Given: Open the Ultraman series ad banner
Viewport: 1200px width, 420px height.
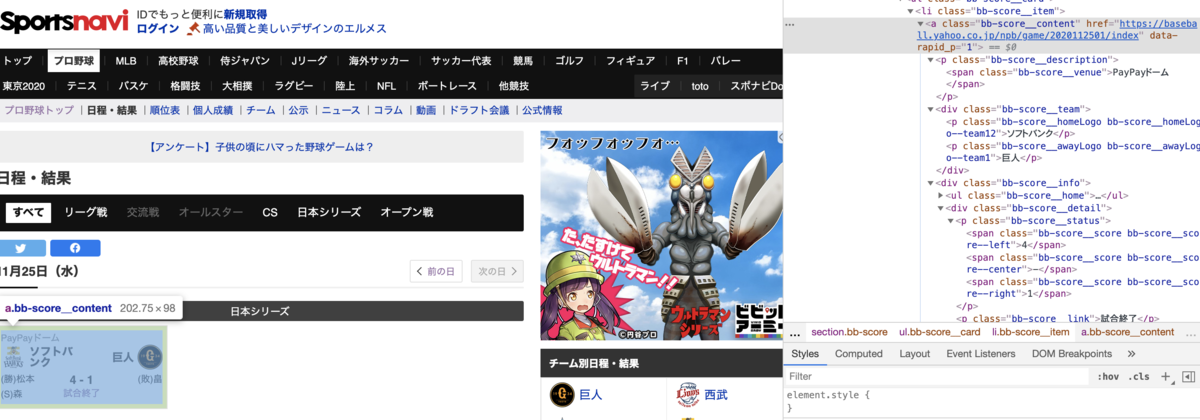Looking at the screenshot, I should click(x=661, y=237).
